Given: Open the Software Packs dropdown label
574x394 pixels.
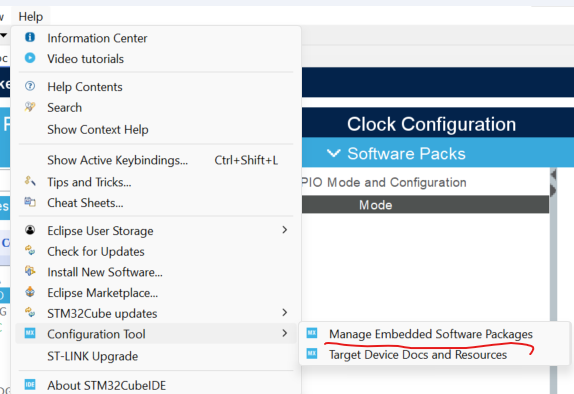Looking at the screenshot, I should (x=406, y=153).
